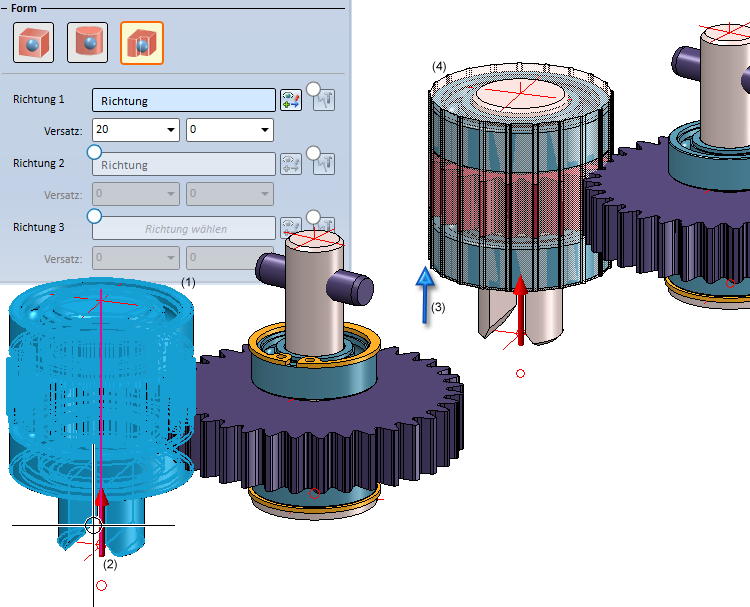Click the Richtung 1 direction picker icon
Screen dimensions: 750x607
tap(291, 100)
